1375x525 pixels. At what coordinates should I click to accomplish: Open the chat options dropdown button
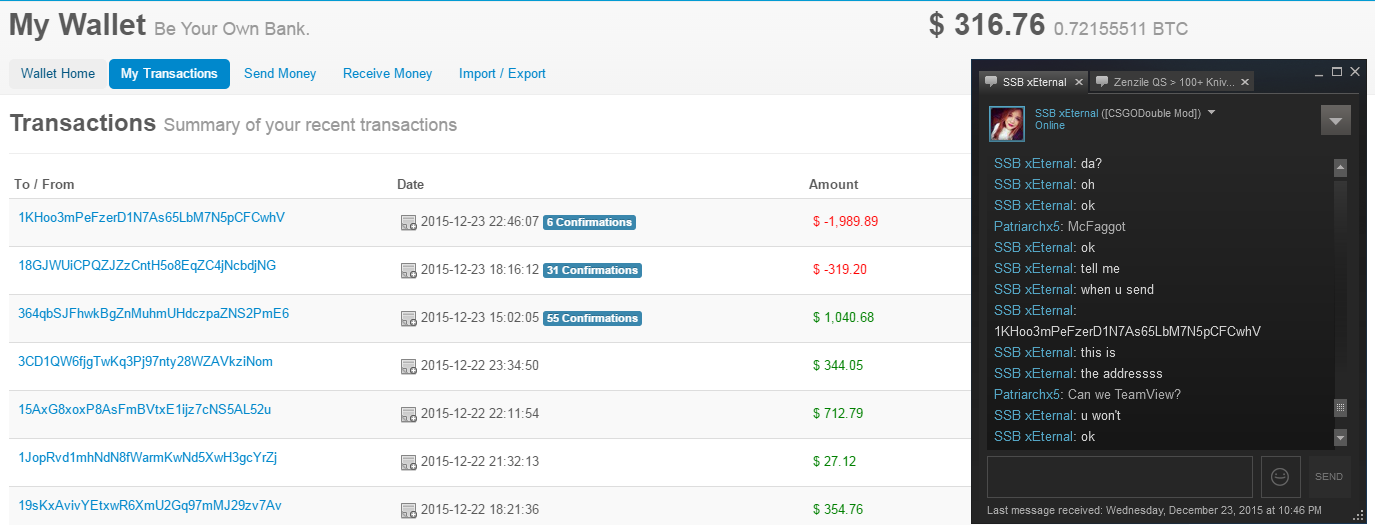[x=1335, y=121]
